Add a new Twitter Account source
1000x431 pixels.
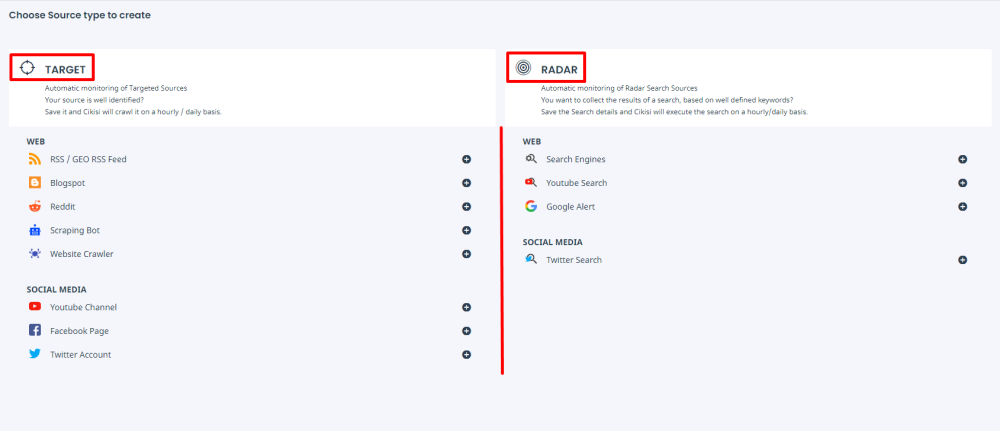tap(466, 354)
